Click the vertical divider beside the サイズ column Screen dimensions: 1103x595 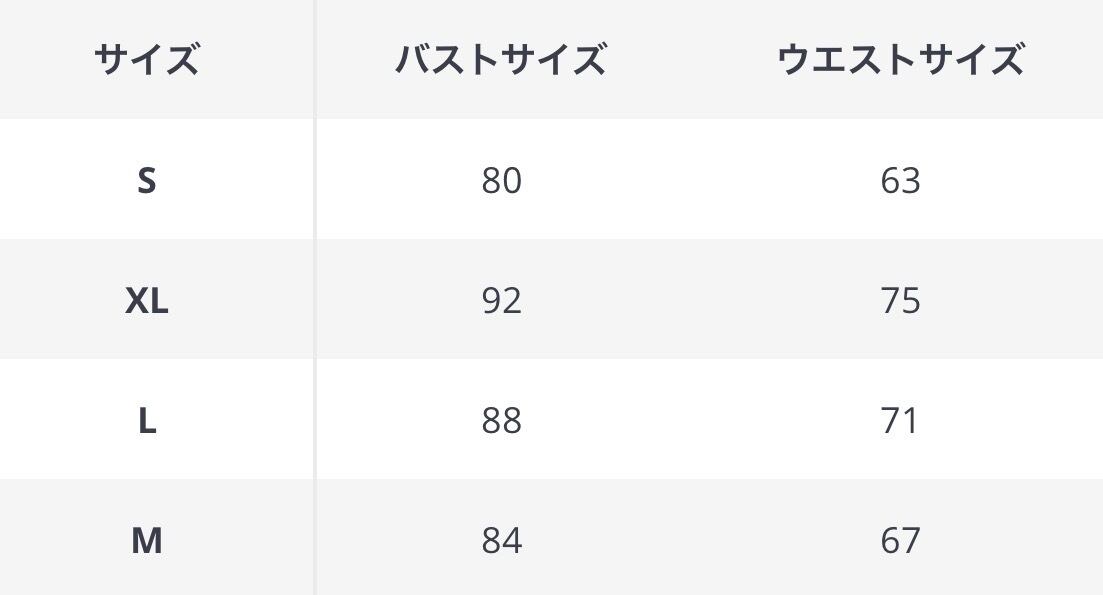315,300
